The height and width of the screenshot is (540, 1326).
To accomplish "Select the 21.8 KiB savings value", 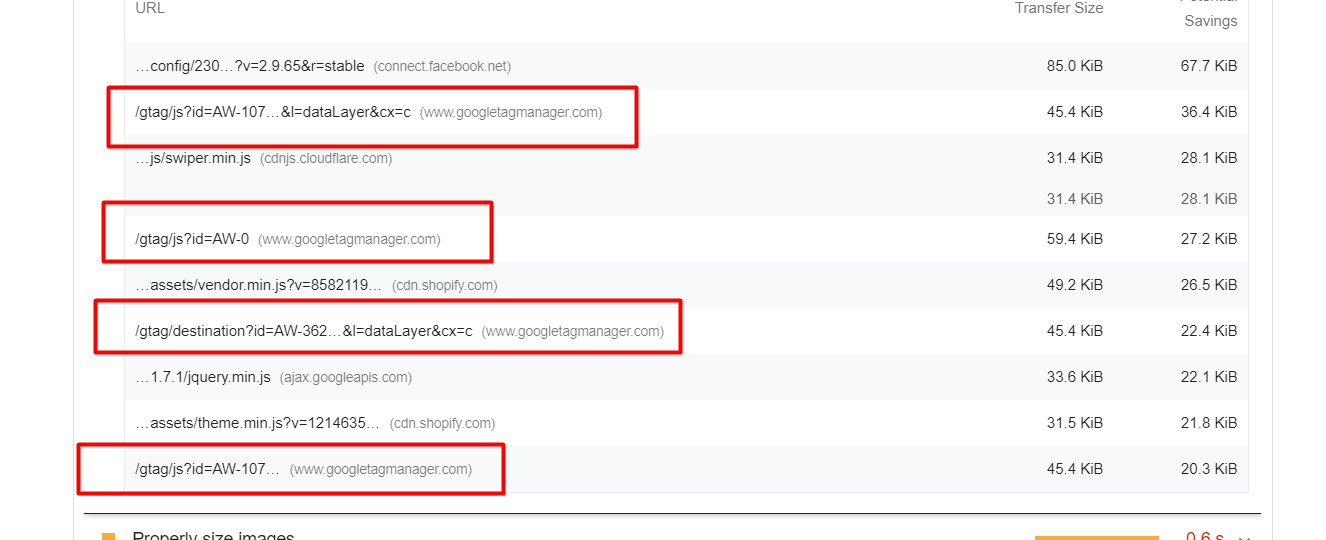I will click(x=1209, y=423).
